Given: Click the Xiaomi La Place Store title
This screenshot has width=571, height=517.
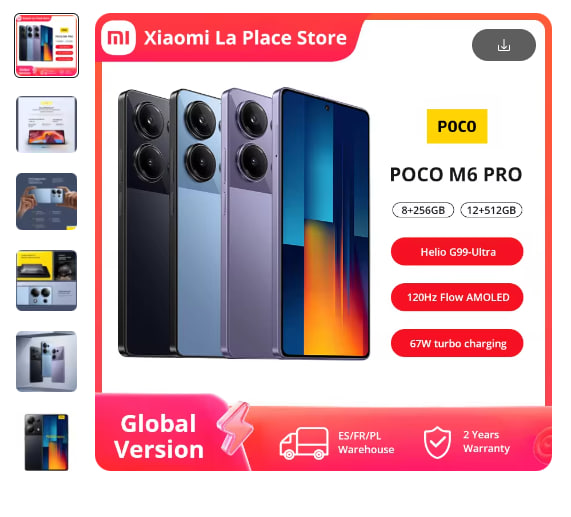Looking at the screenshot, I should tap(245, 38).
